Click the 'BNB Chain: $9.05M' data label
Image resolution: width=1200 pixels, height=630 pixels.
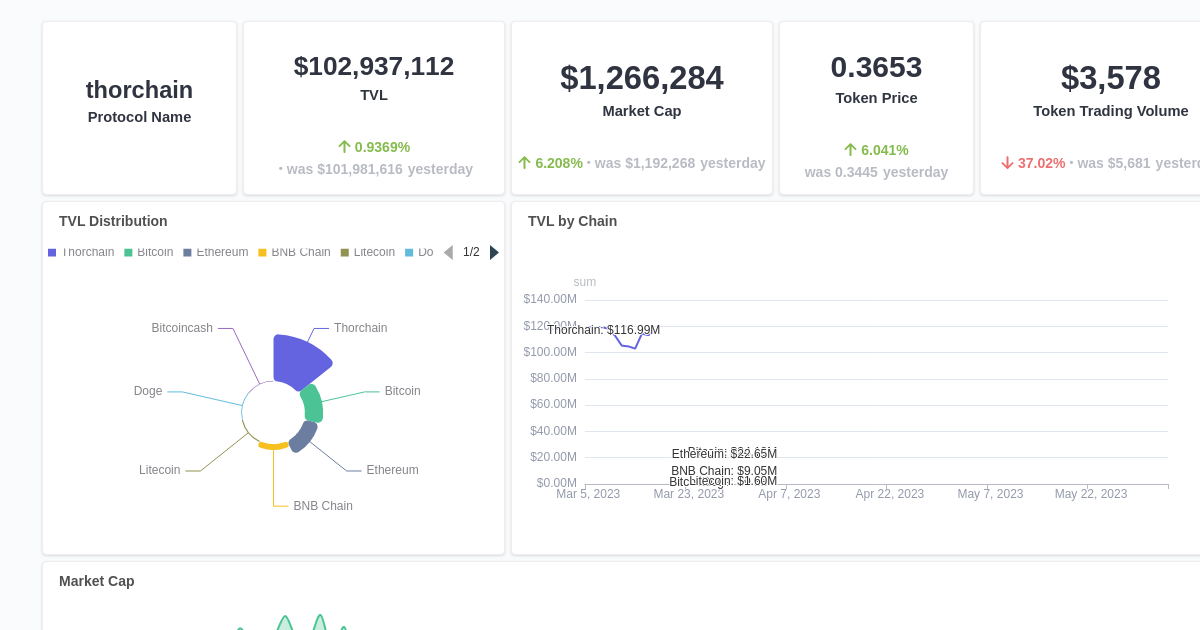724,471
